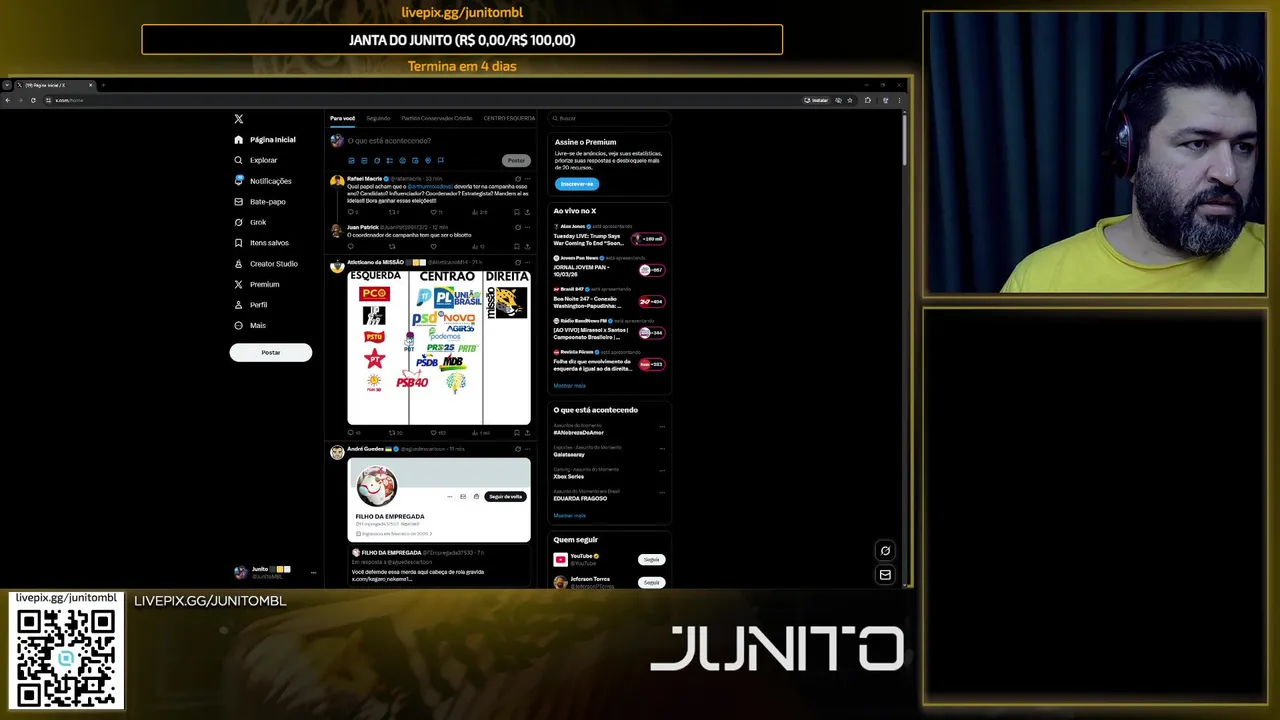Open more options for EDUARDA FRAGOSO trend

[661, 491]
